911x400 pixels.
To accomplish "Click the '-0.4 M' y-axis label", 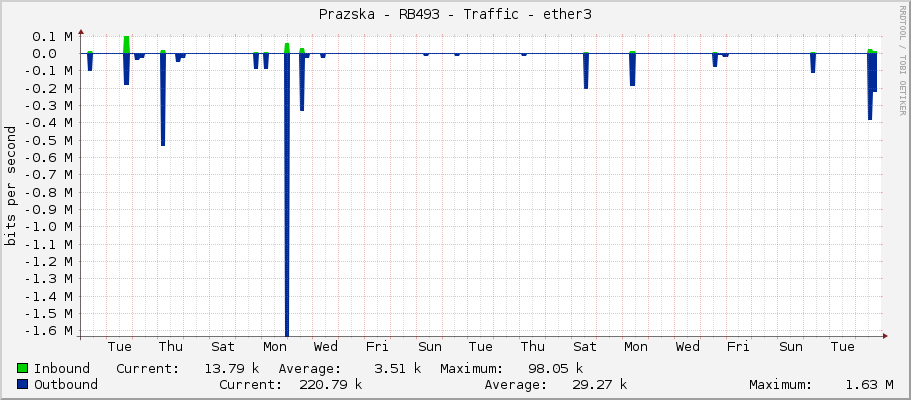I will coord(48,123).
